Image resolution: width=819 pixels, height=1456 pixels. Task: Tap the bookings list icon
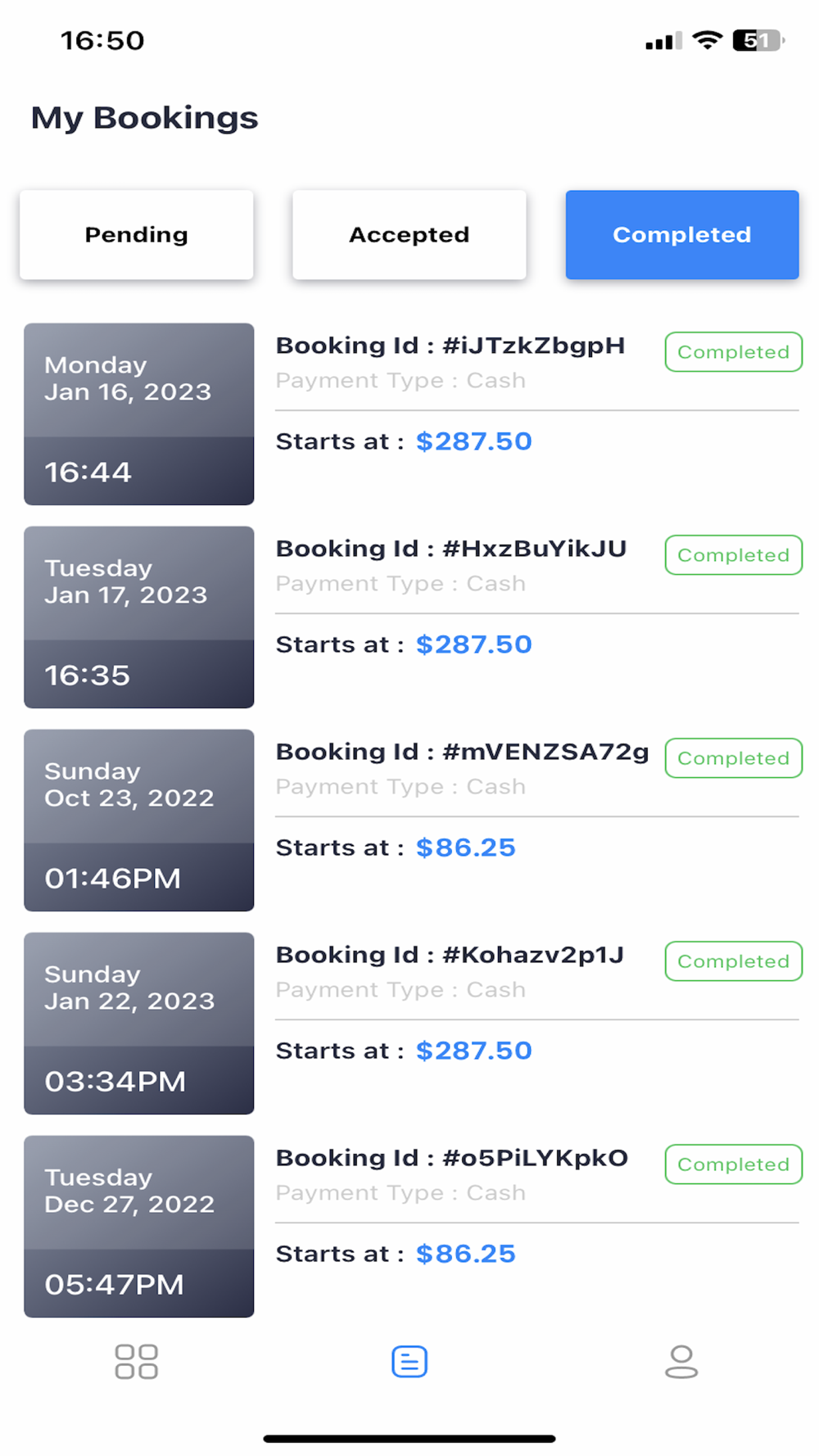tap(409, 1361)
